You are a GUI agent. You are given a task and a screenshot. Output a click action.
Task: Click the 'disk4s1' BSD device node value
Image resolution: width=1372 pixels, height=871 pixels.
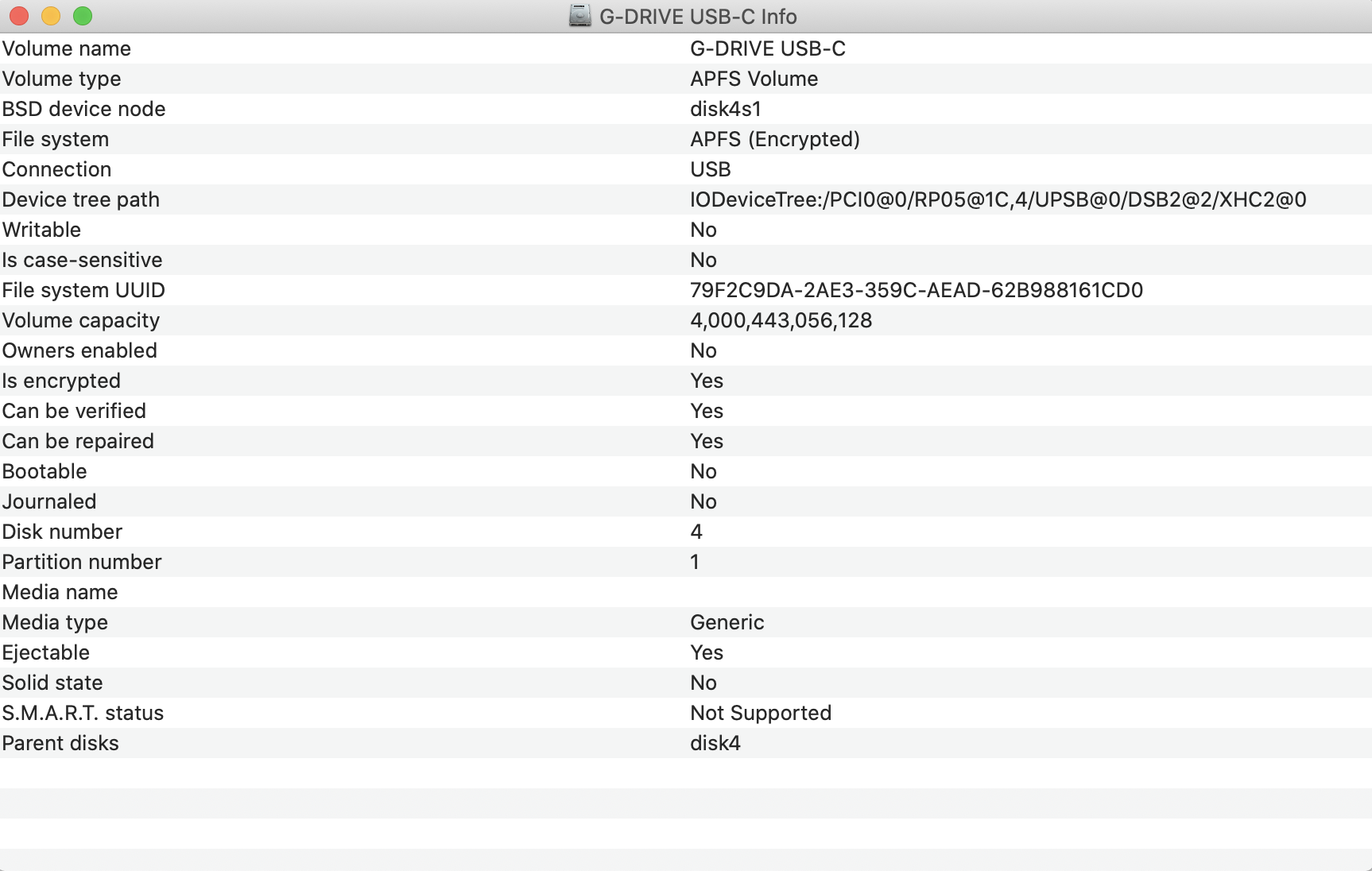[x=726, y=109]
